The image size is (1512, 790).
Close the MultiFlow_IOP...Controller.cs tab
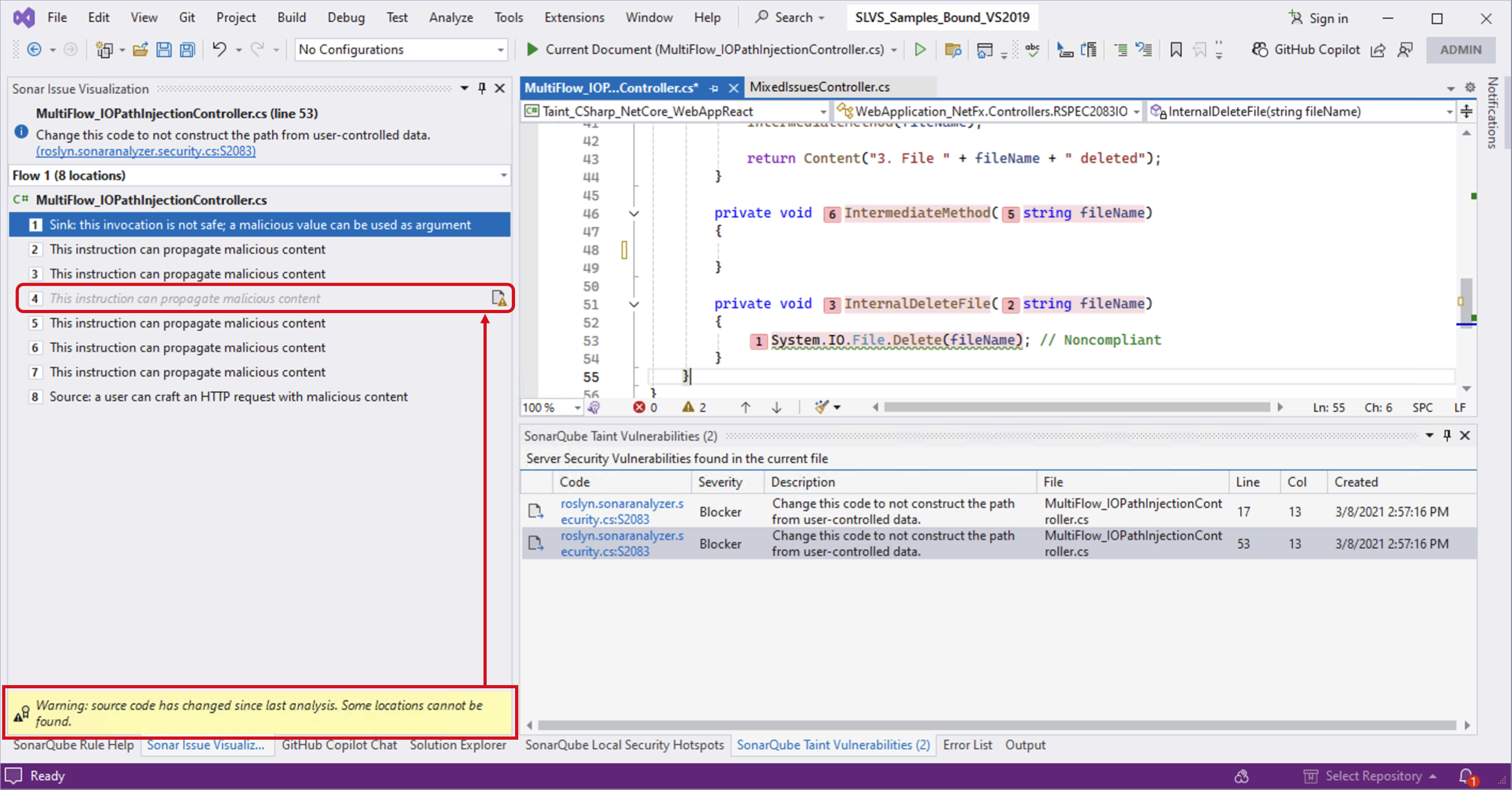[733, 88]
